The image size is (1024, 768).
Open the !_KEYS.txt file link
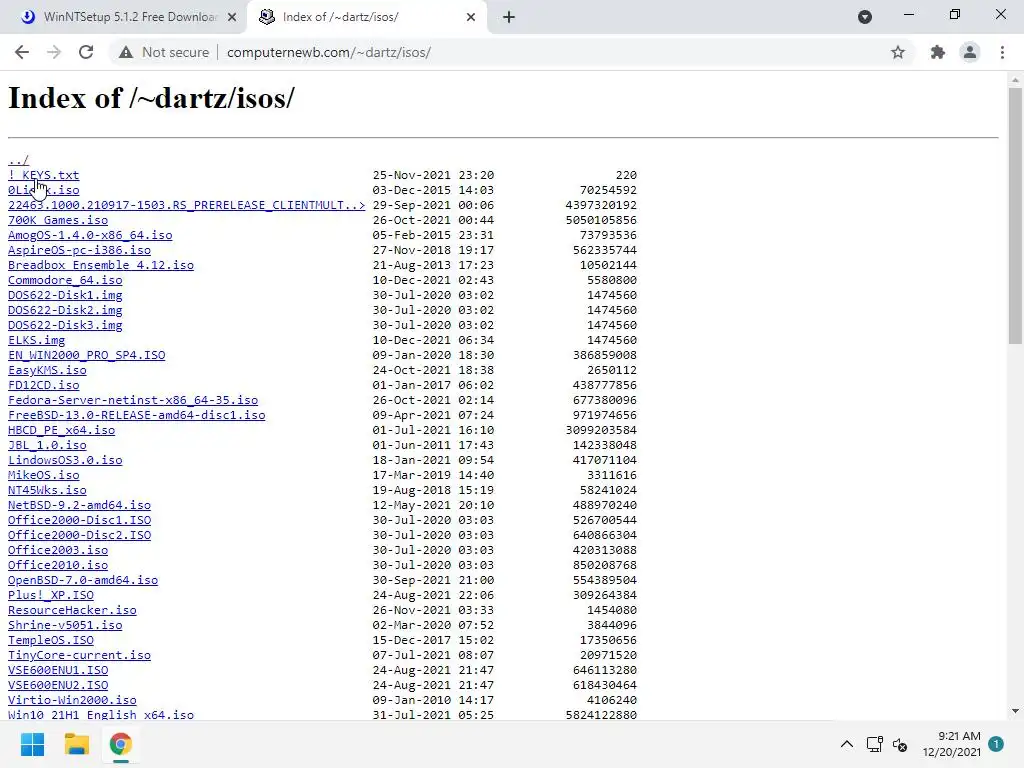pyautogui.click(x=44, y=175)
